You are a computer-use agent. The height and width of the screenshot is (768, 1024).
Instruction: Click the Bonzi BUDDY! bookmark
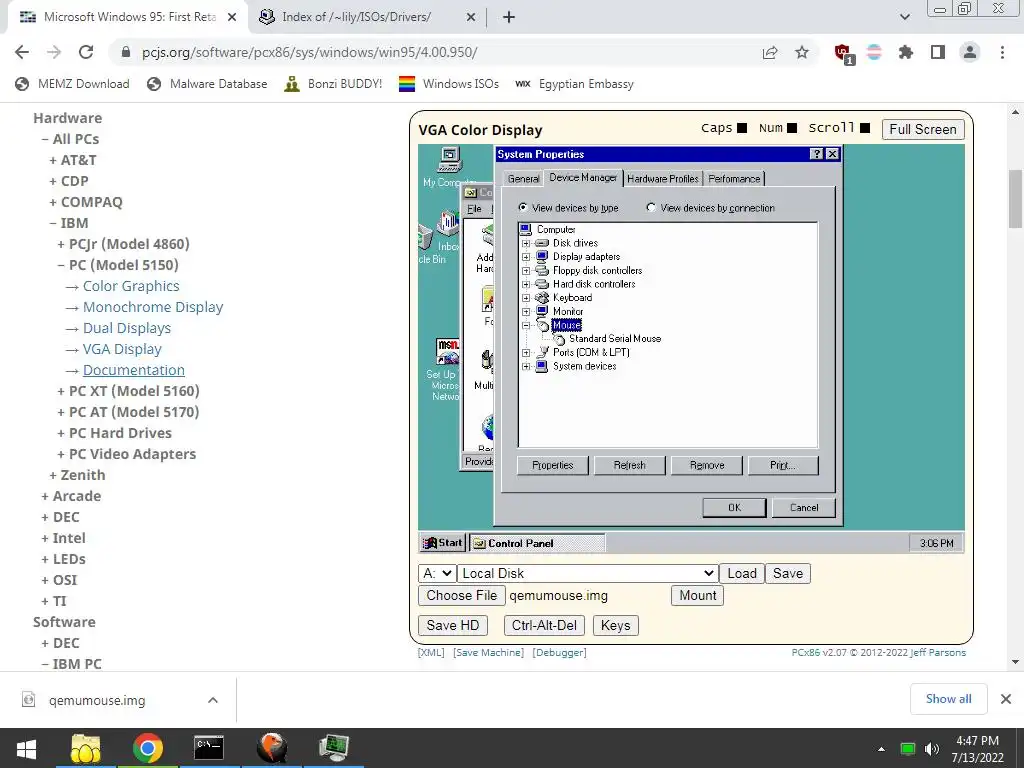pyautogui.click(x=333, y=84)
